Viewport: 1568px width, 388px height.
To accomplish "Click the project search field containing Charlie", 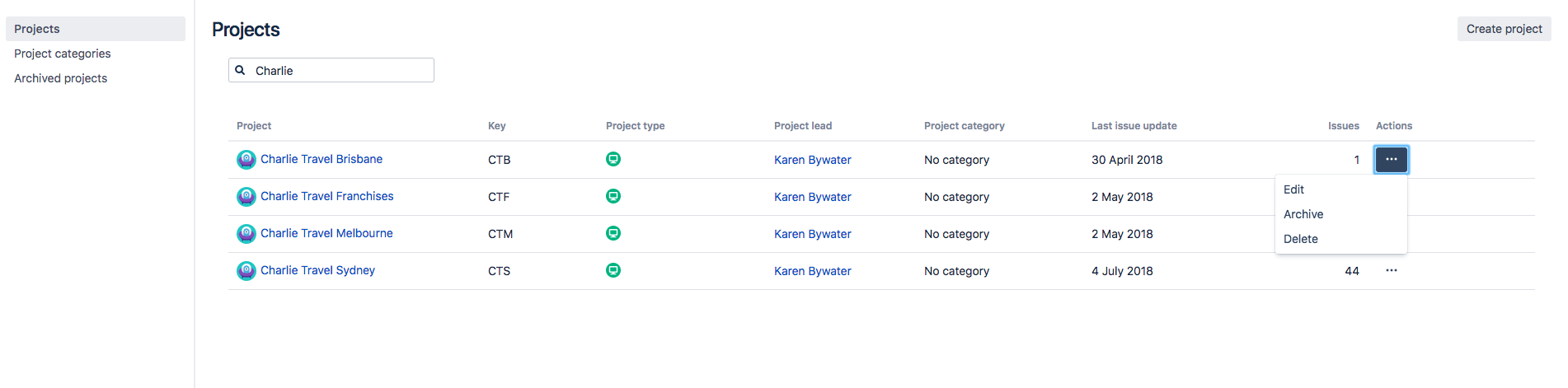I will [340, 71].
